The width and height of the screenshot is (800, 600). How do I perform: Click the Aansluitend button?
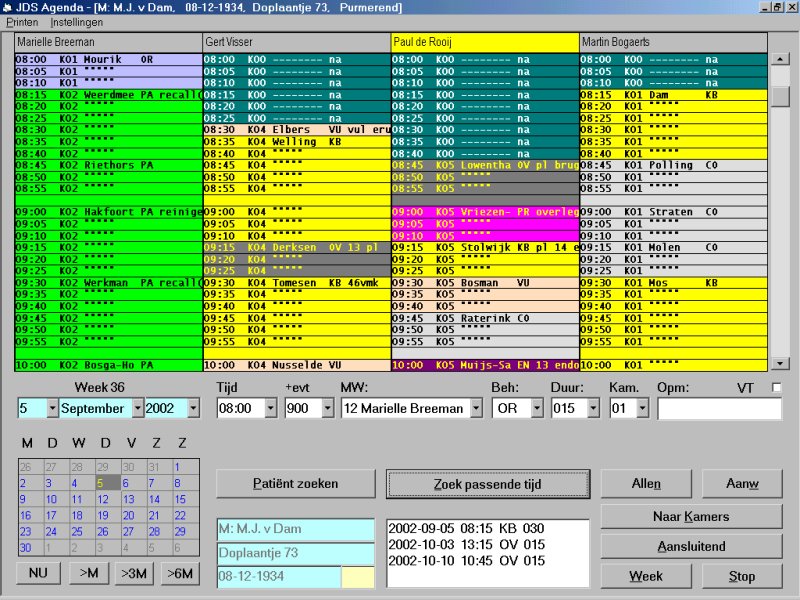click(x=691, y=546)
